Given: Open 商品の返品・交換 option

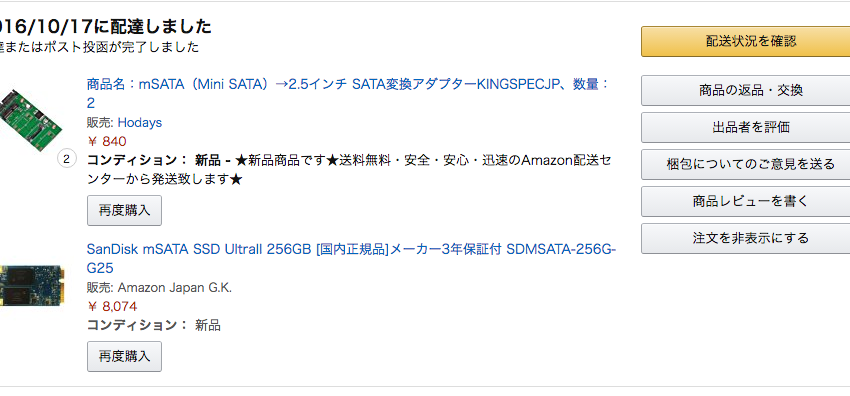Looking at the screenshot, I should coord(745,90).
